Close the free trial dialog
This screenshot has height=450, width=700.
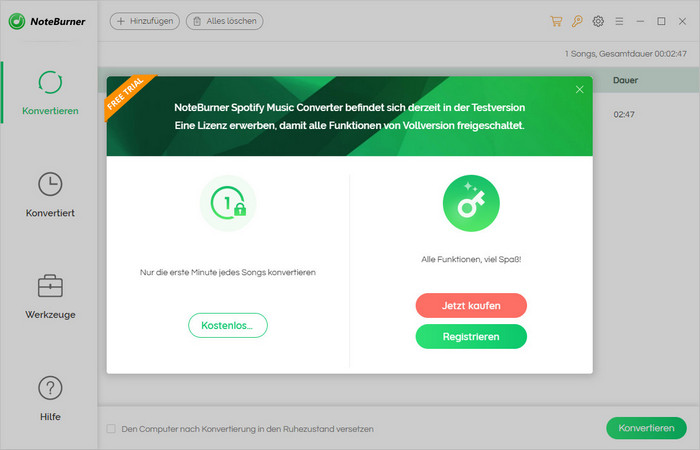coord(579,89)
